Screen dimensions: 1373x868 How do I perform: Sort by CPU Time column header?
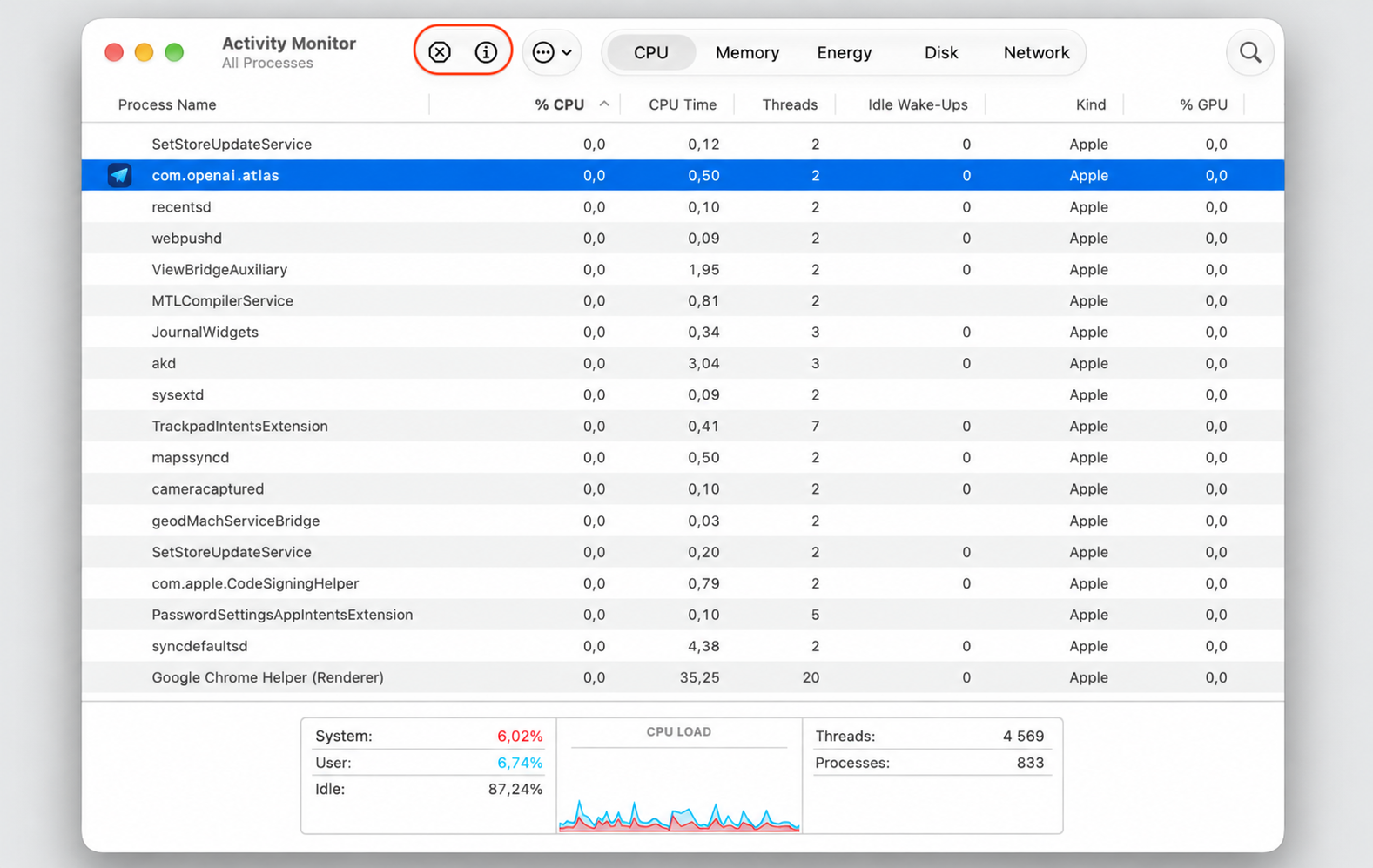click(683, 104)
